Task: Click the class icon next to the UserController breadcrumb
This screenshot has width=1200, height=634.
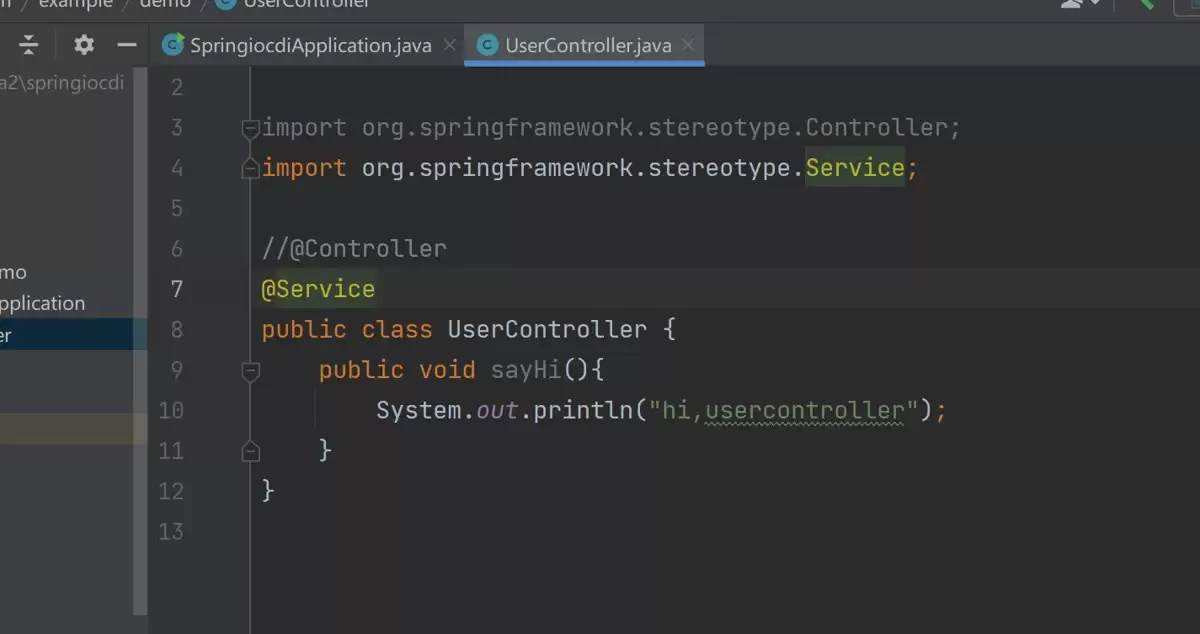Action: click(x=225, y=4)
